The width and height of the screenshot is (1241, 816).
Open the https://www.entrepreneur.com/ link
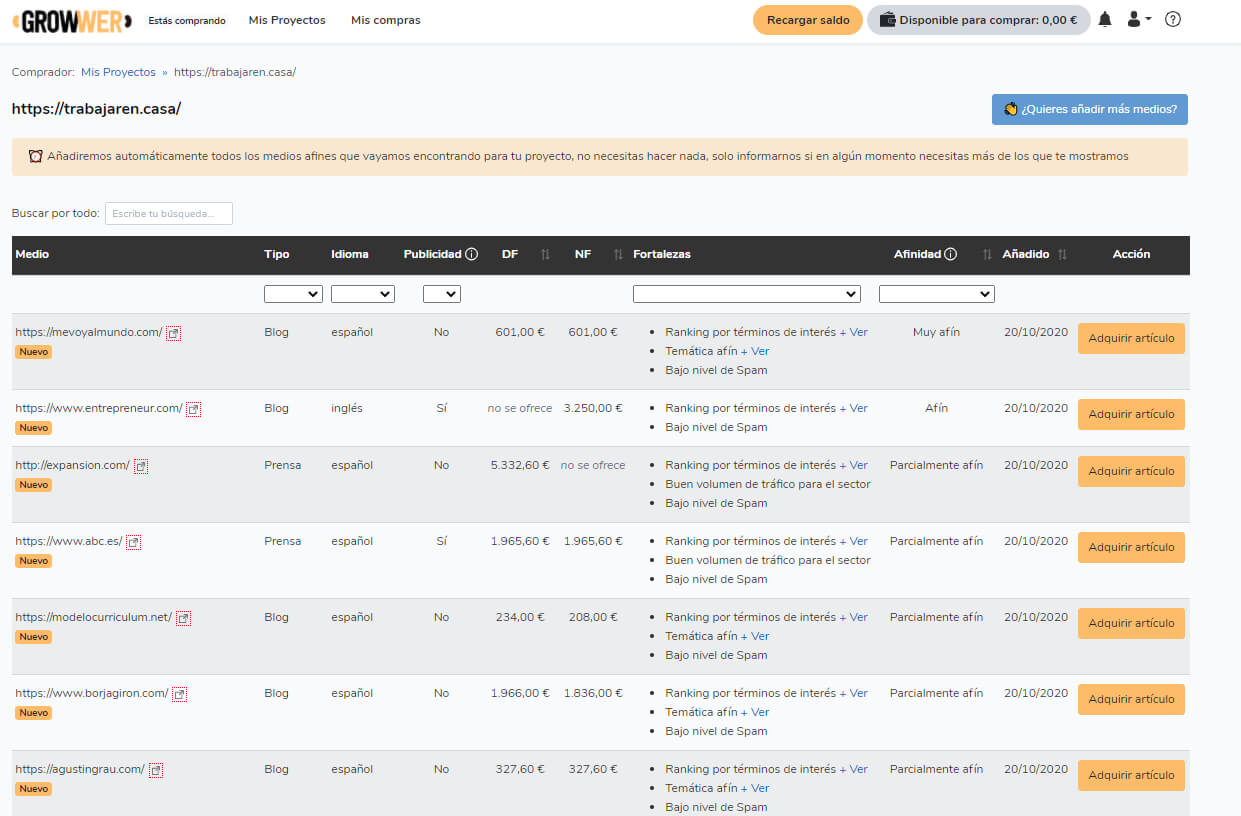tap(99, 408)
